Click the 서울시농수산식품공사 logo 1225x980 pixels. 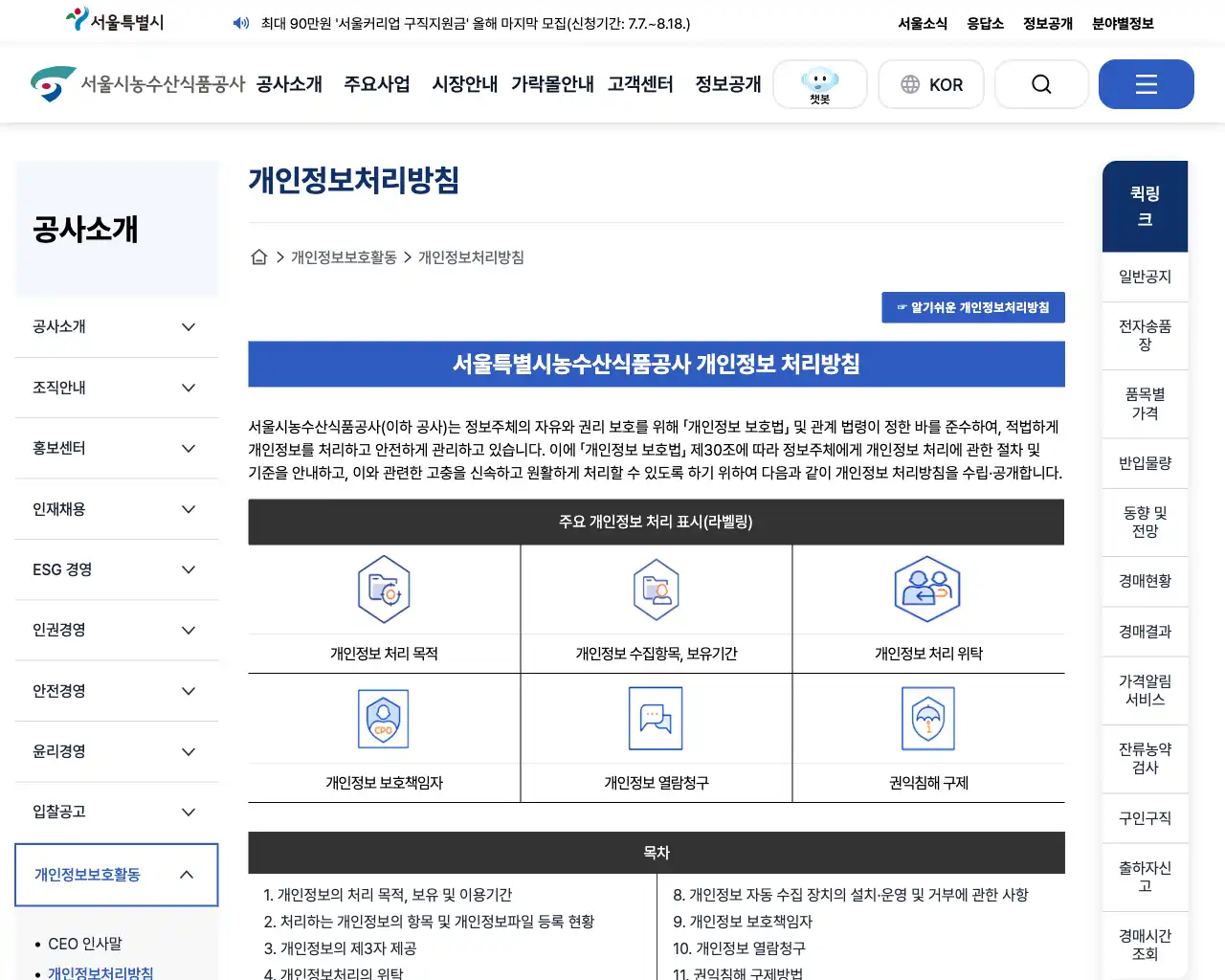[138, 84]
